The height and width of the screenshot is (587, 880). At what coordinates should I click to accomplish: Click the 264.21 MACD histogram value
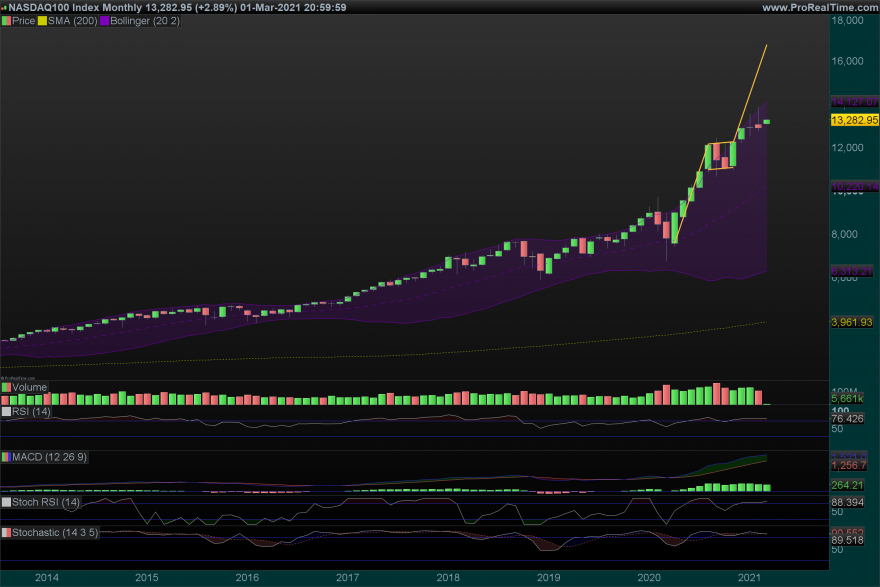coord(847,485)
